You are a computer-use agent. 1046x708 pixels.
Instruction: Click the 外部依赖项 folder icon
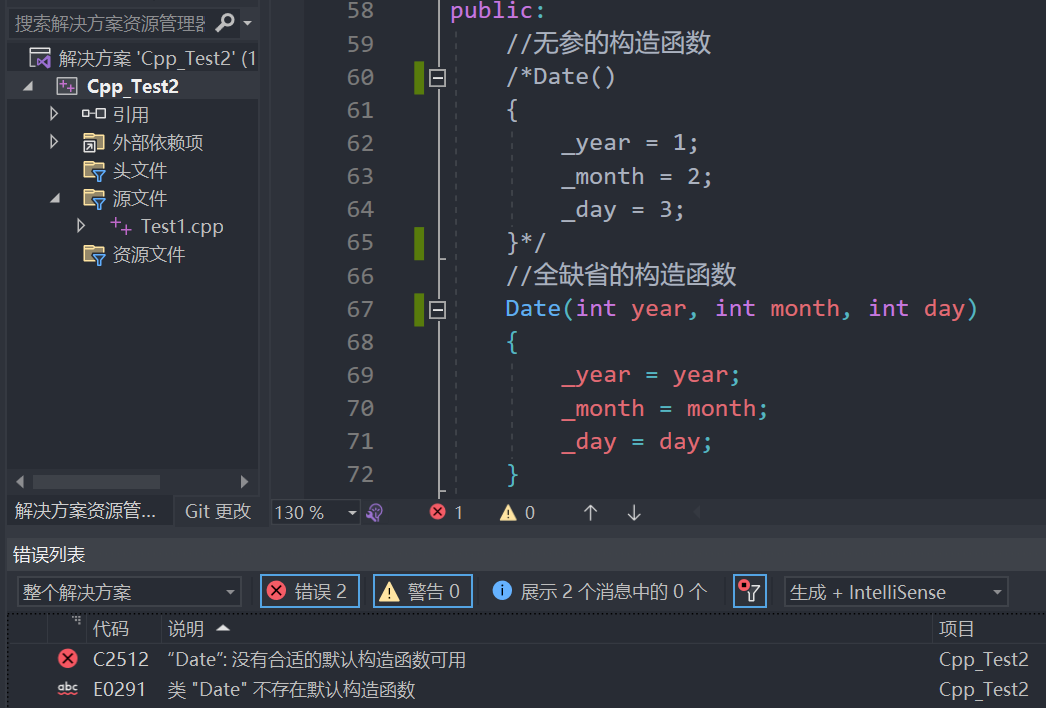tap(93, 142)
